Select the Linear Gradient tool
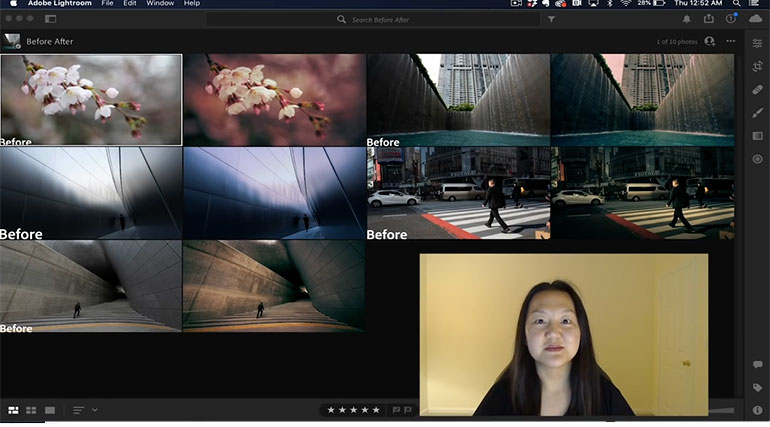Screen dimensions: 770x427 [757, 135]
